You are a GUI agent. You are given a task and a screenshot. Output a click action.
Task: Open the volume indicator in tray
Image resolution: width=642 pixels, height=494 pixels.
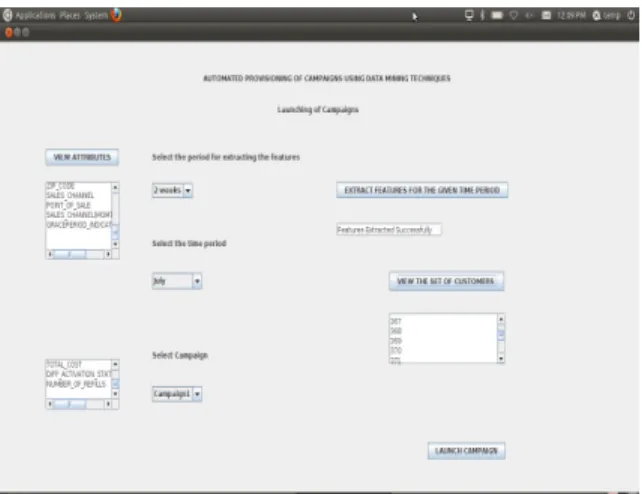(529, 16)
